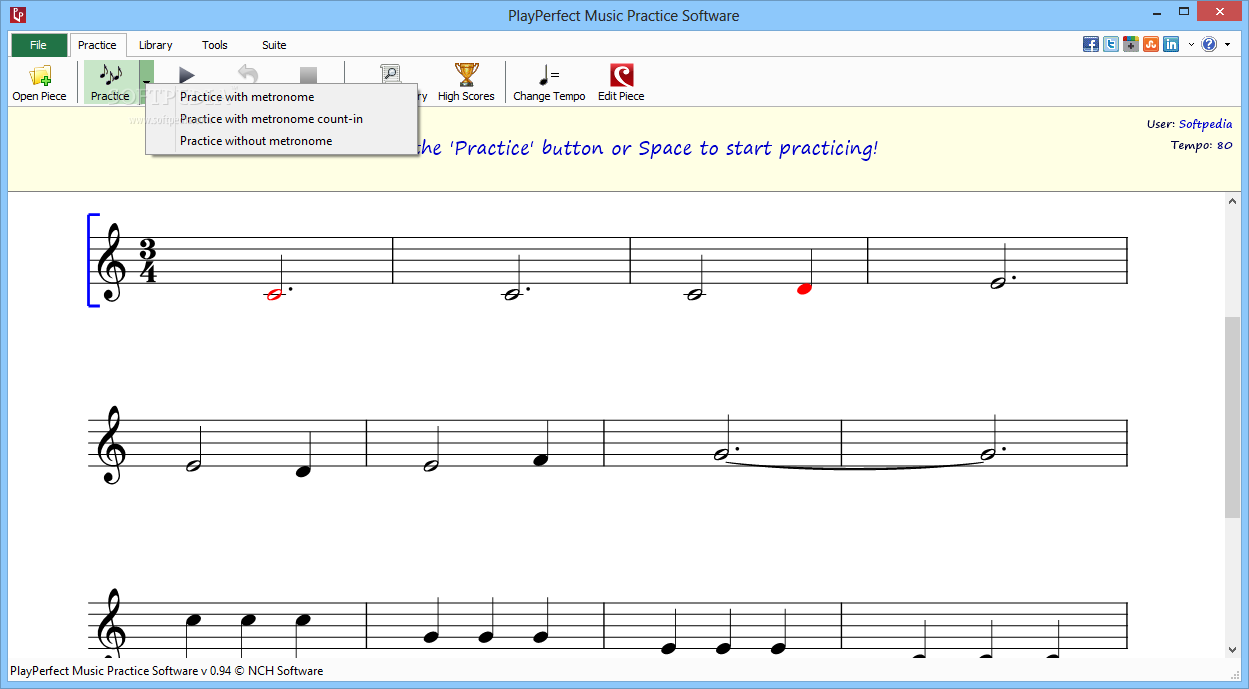Open a piece with Open Piece icon
This screenshot has height=689, width=1249.
click(40, 82)
